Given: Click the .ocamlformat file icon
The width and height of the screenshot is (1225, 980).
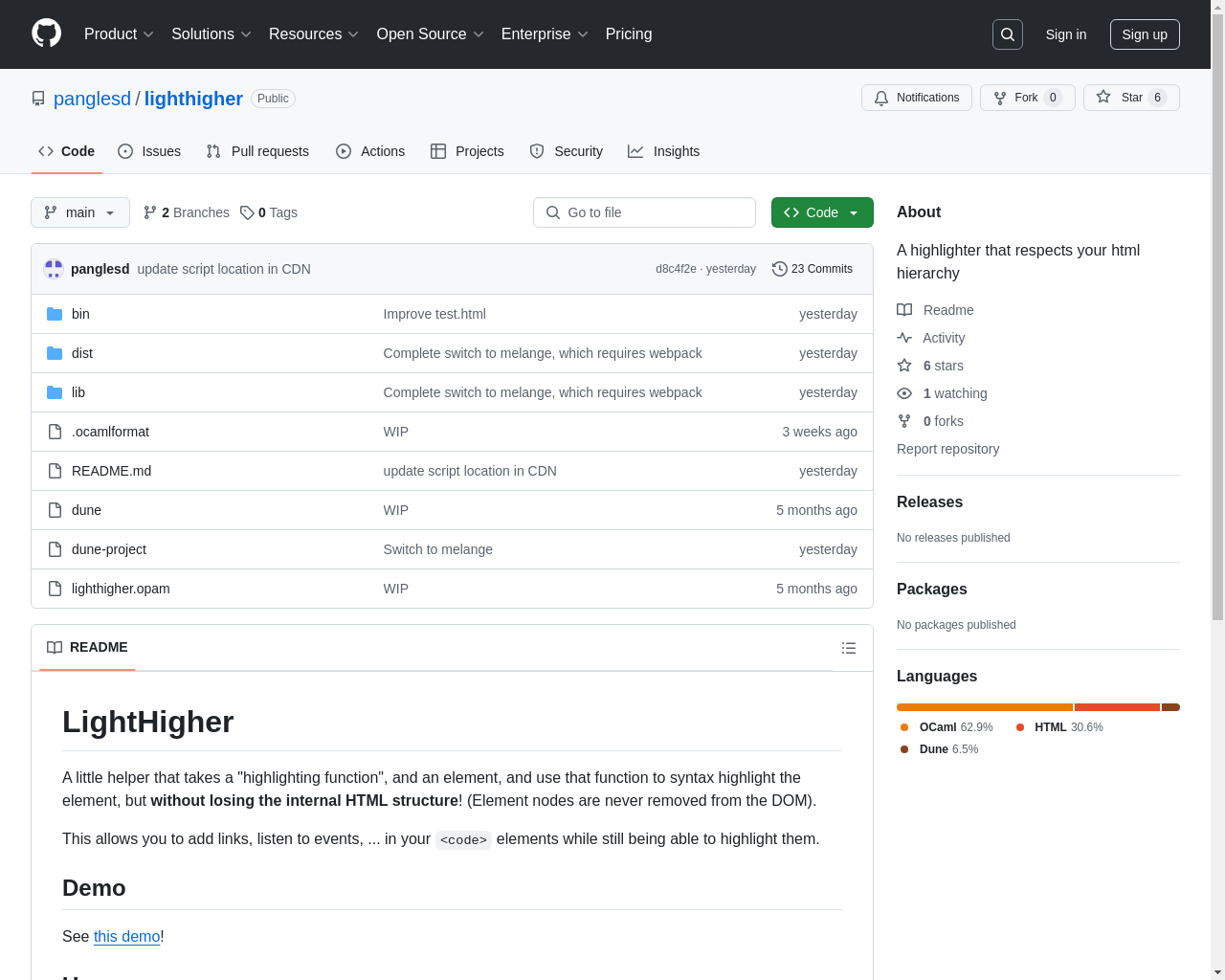Looking at the screenshot, I should (55, 432).
